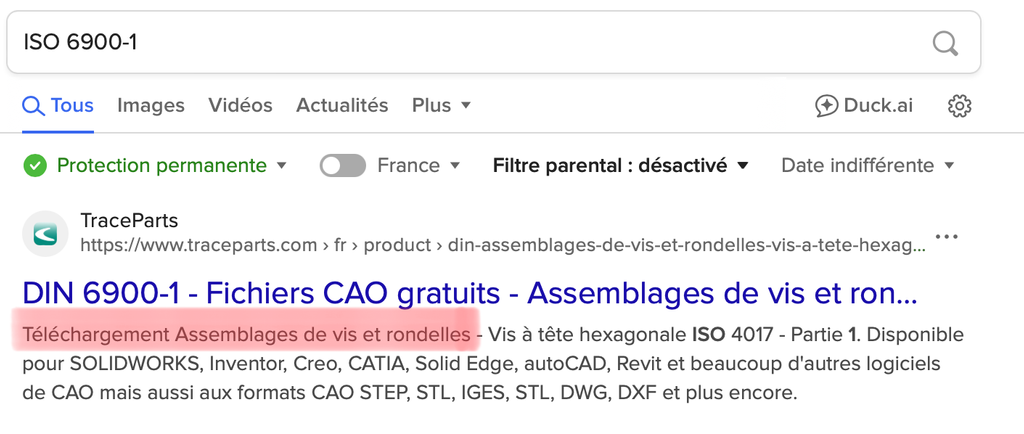The height and width of the screenshot is (434, 1024).
Task: Open the Plus more menu
Action: (x=441, y=106)
